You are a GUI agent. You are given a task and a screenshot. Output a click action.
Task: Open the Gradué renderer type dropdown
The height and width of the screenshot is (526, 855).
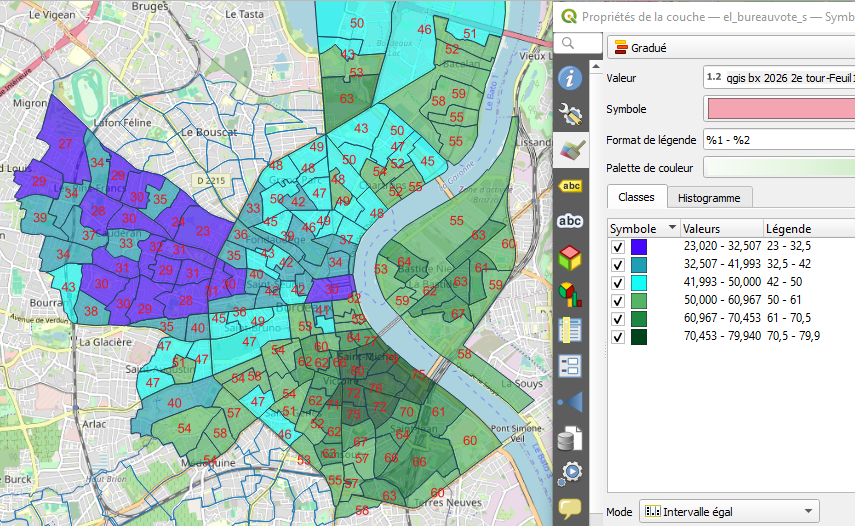coord(731,47)
